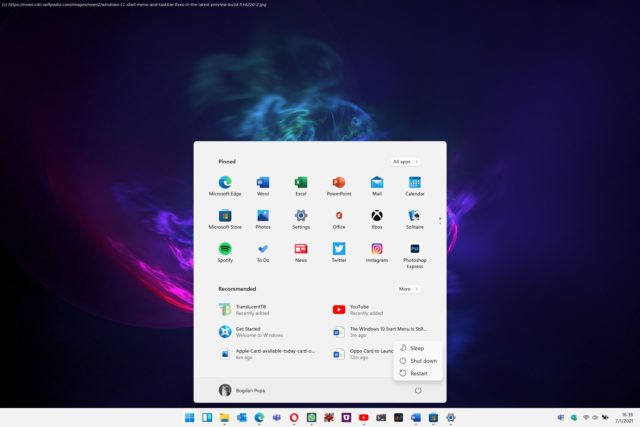The width and height of the screenshot is (640, 427).
Task: Open Photoshop Express
Action: pyautogui.click(x=415, y=256)
